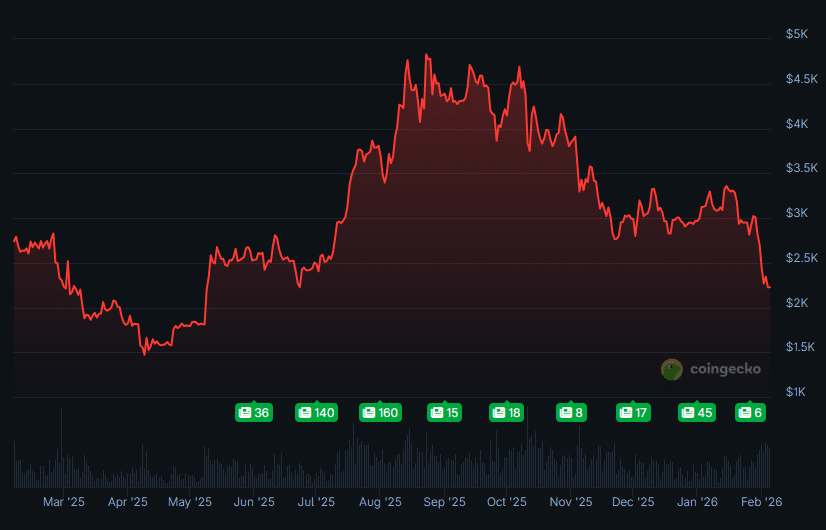Select the $3K price axis label
This screenshot has height=530, width=826.
[797, 213]
